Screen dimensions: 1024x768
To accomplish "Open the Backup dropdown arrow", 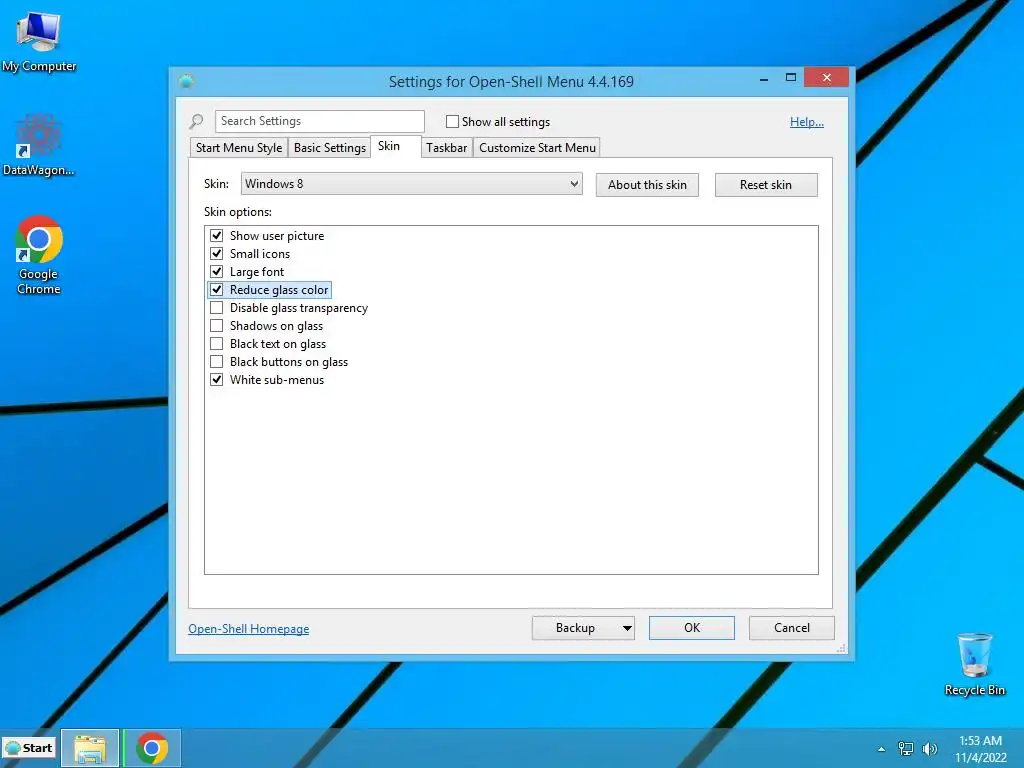I will 627,628.
